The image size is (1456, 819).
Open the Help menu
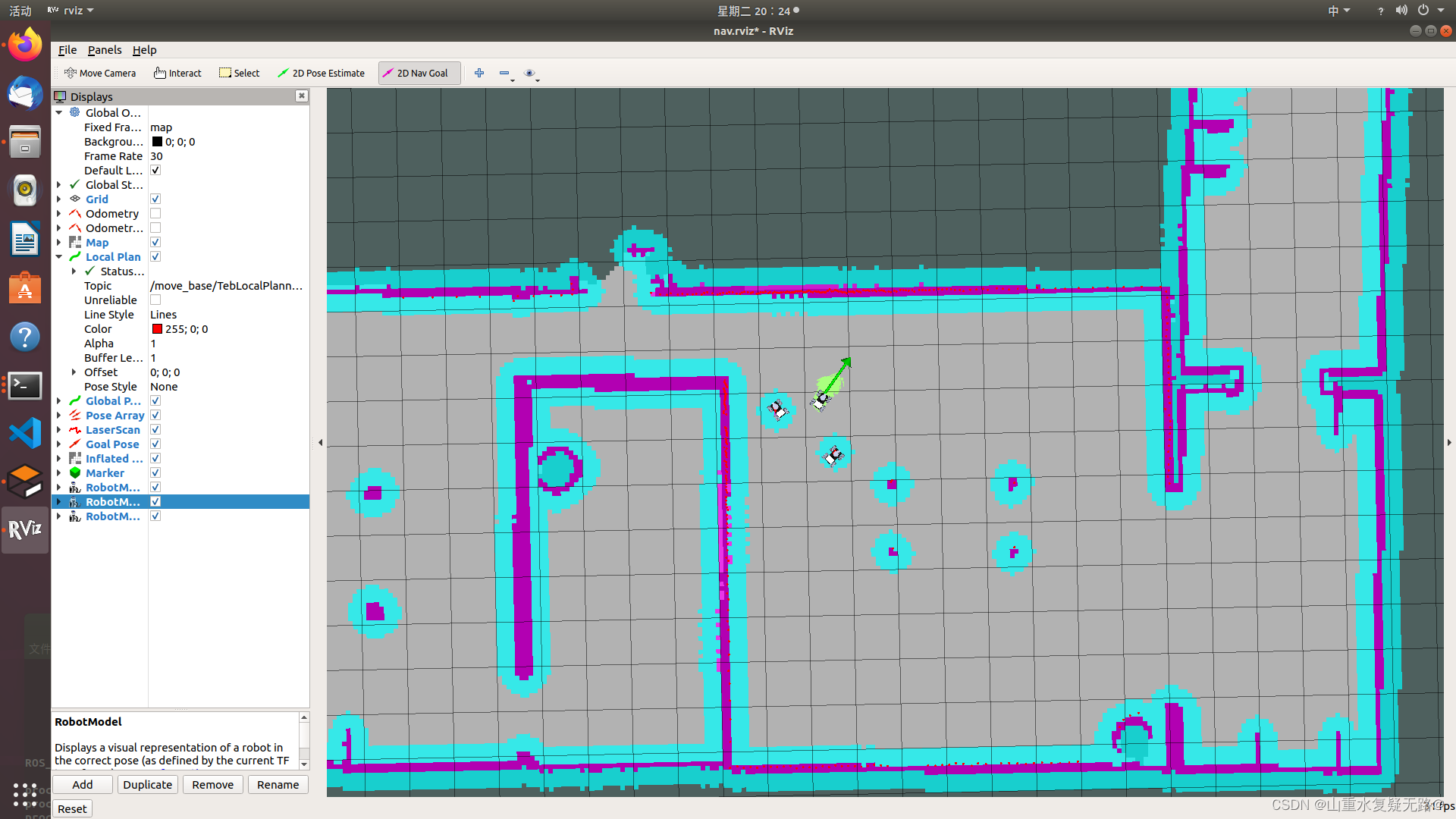(x=144, y=49)
